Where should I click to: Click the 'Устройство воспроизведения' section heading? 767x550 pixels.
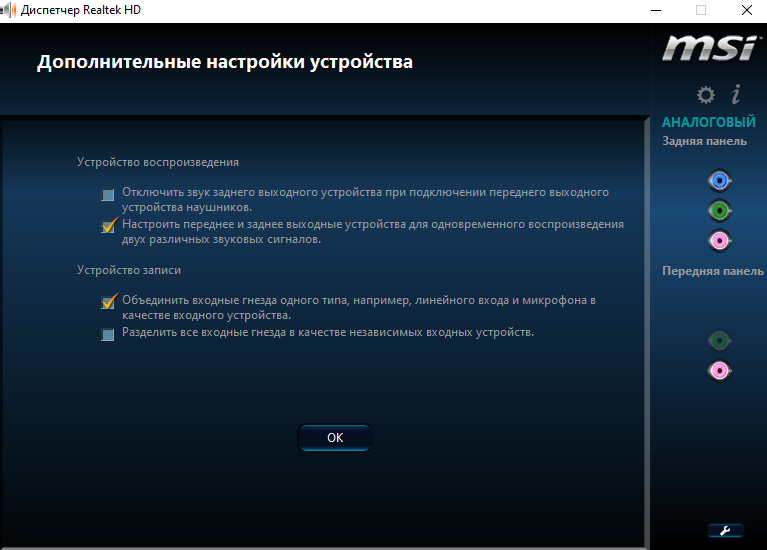(158, 162)
